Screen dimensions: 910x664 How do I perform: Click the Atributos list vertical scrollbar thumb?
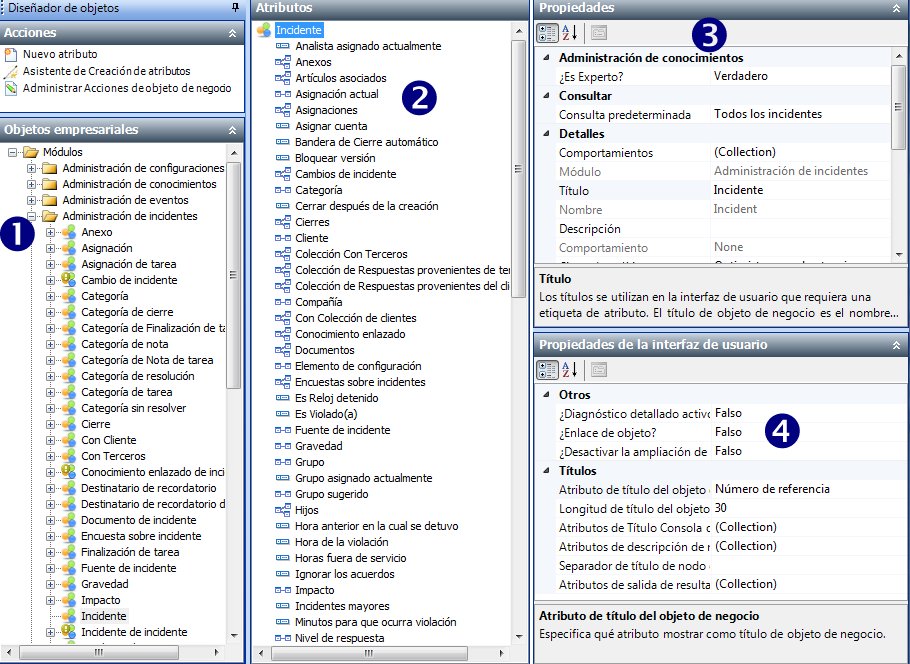click(518, 169)
